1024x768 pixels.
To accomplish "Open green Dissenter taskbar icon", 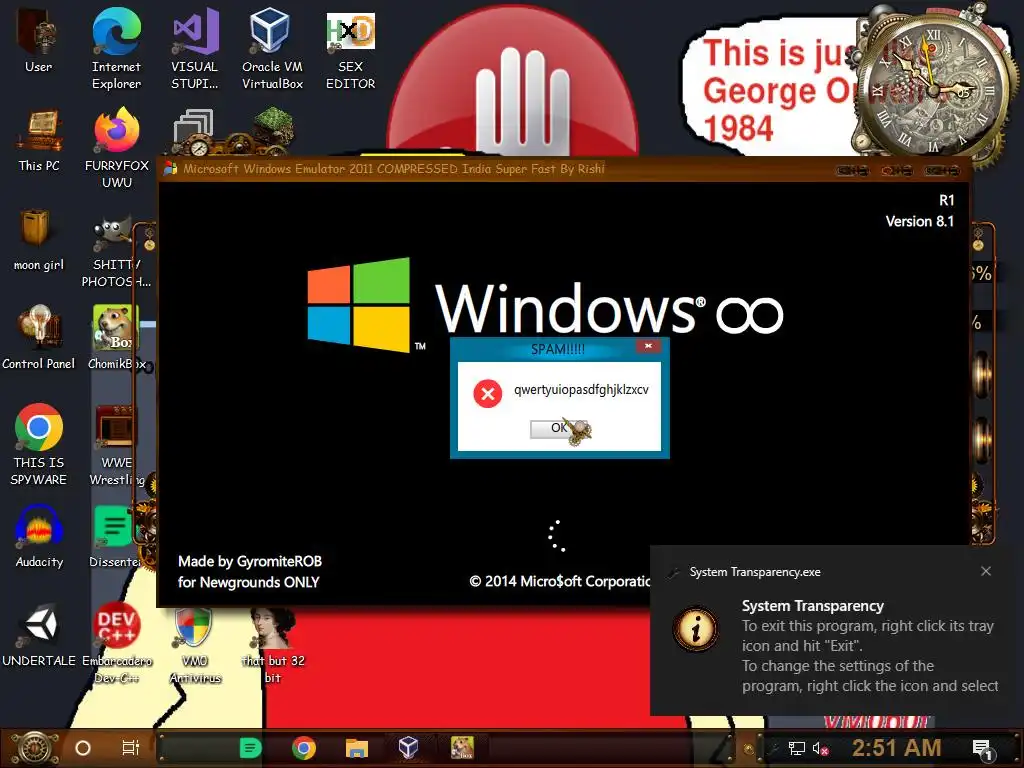I will 250,748.
